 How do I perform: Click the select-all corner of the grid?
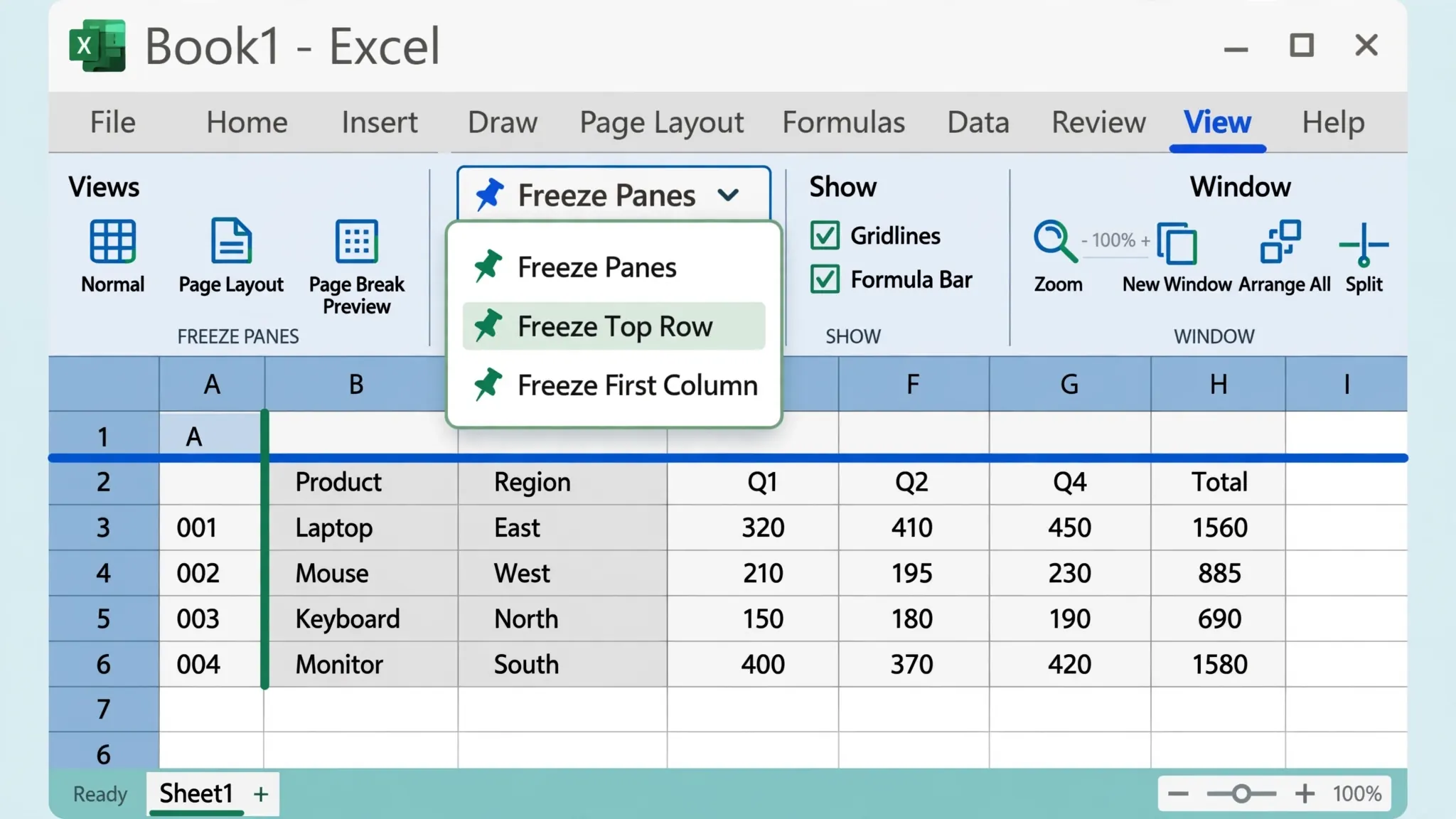(104, 385)
